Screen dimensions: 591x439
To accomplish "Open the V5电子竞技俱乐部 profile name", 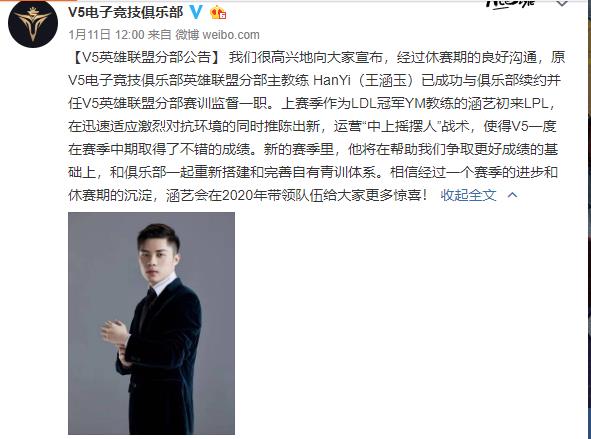I will (126, 12).
